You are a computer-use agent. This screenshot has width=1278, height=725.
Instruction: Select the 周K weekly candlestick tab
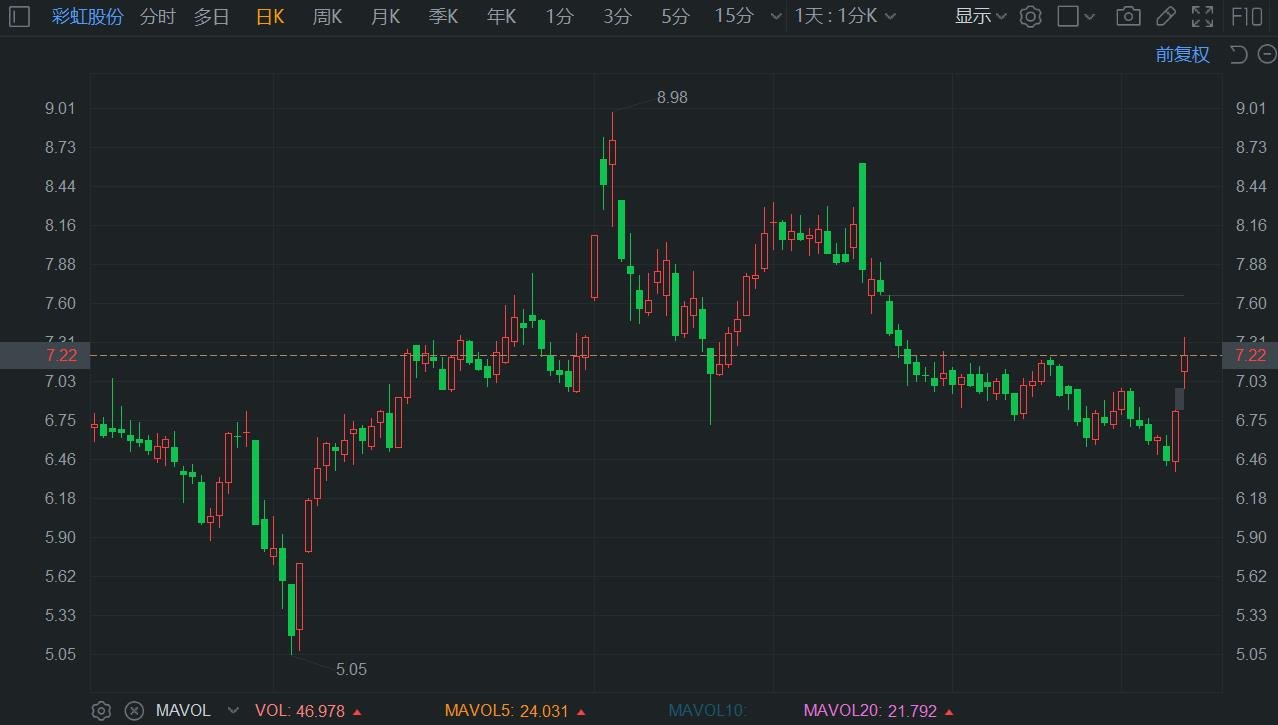tap(327, 16)
